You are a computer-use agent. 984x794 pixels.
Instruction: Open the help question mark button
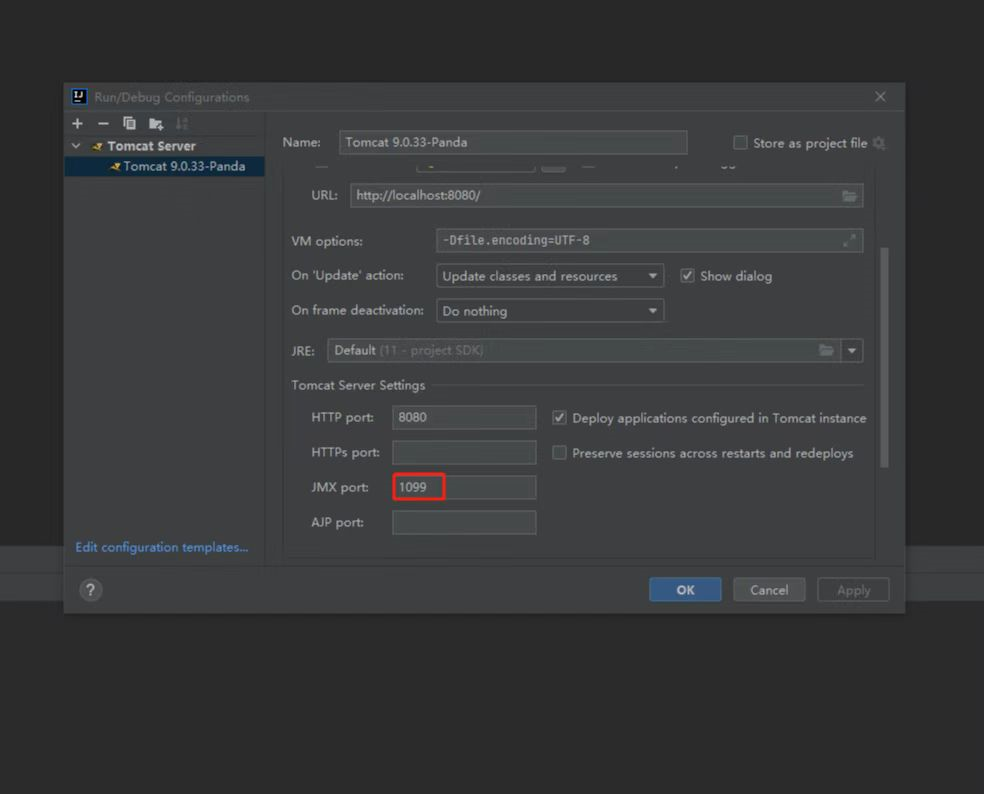90,590
